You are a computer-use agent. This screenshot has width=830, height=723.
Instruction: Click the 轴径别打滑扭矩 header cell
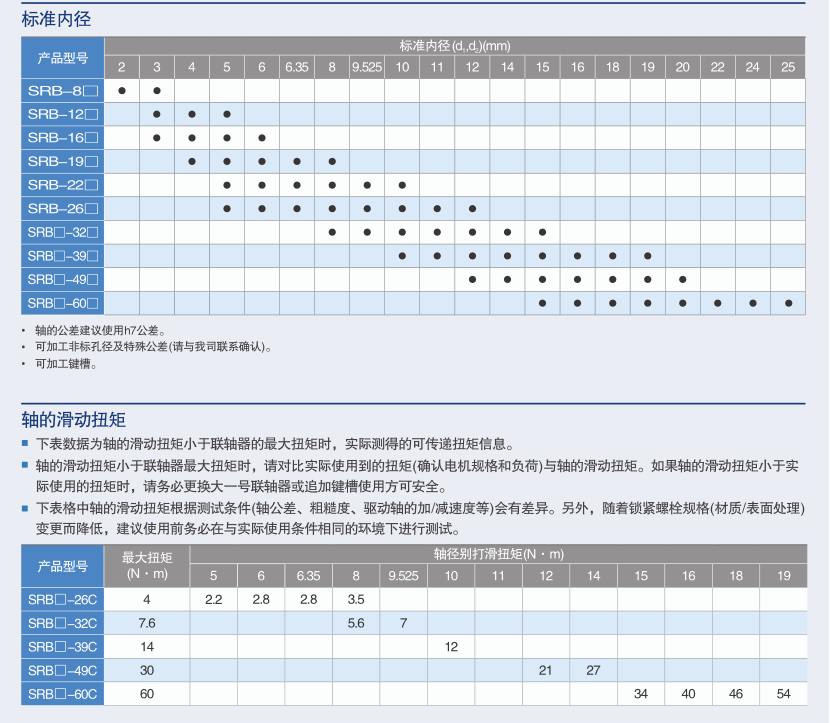click(498, 554)
